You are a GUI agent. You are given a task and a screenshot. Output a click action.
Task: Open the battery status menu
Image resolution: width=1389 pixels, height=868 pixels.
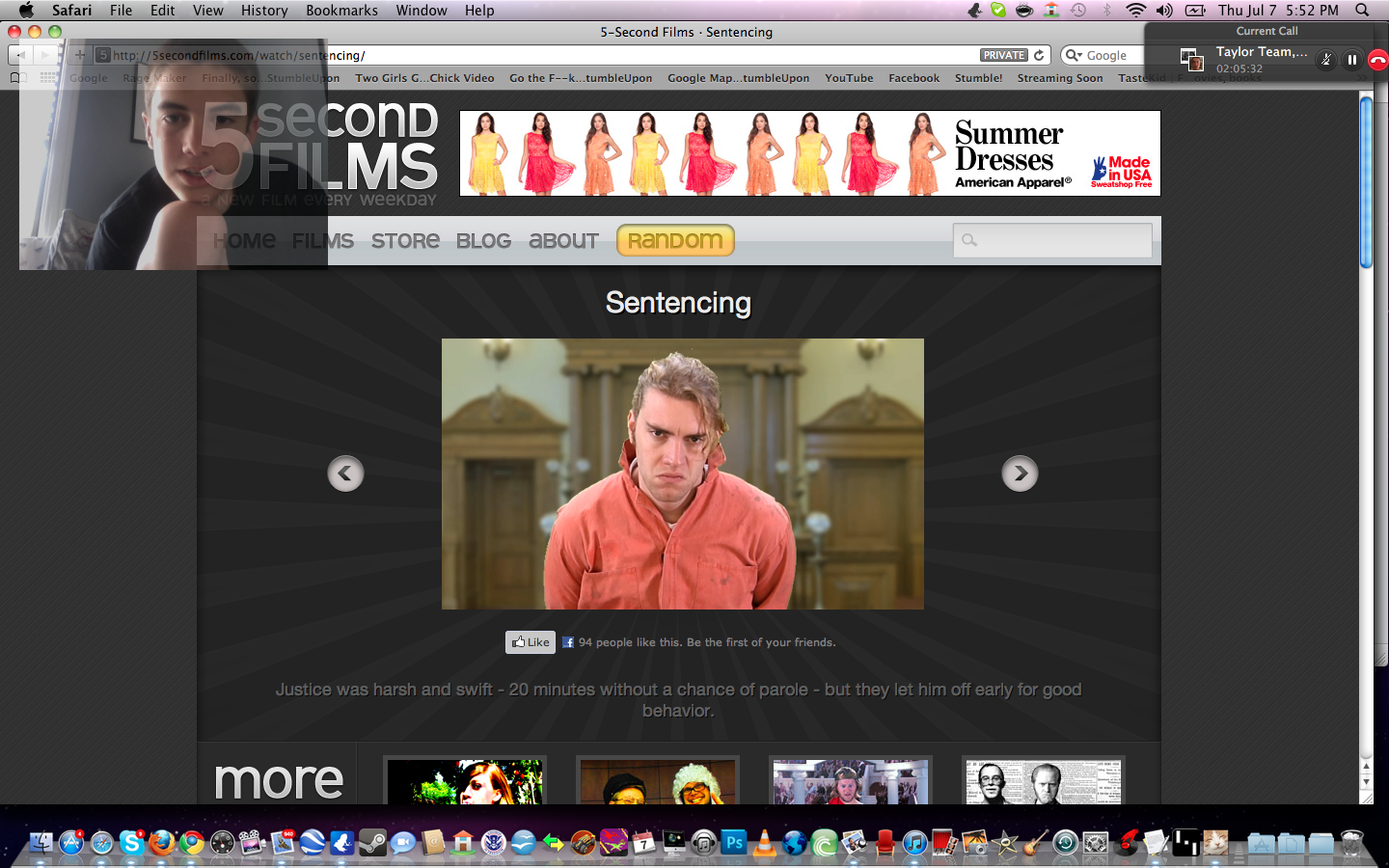1195,10
